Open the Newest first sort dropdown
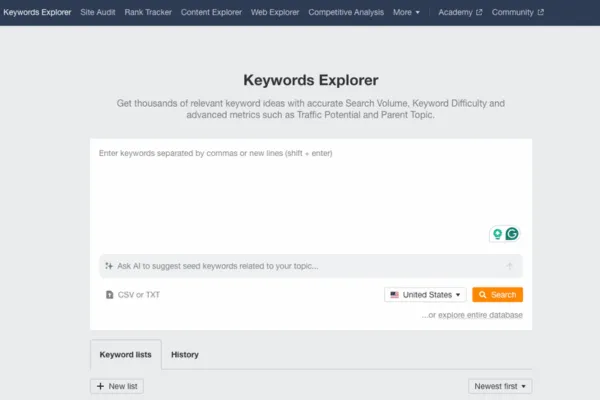The height and width of the screenshot is (400, 600). tap(500, 386)
